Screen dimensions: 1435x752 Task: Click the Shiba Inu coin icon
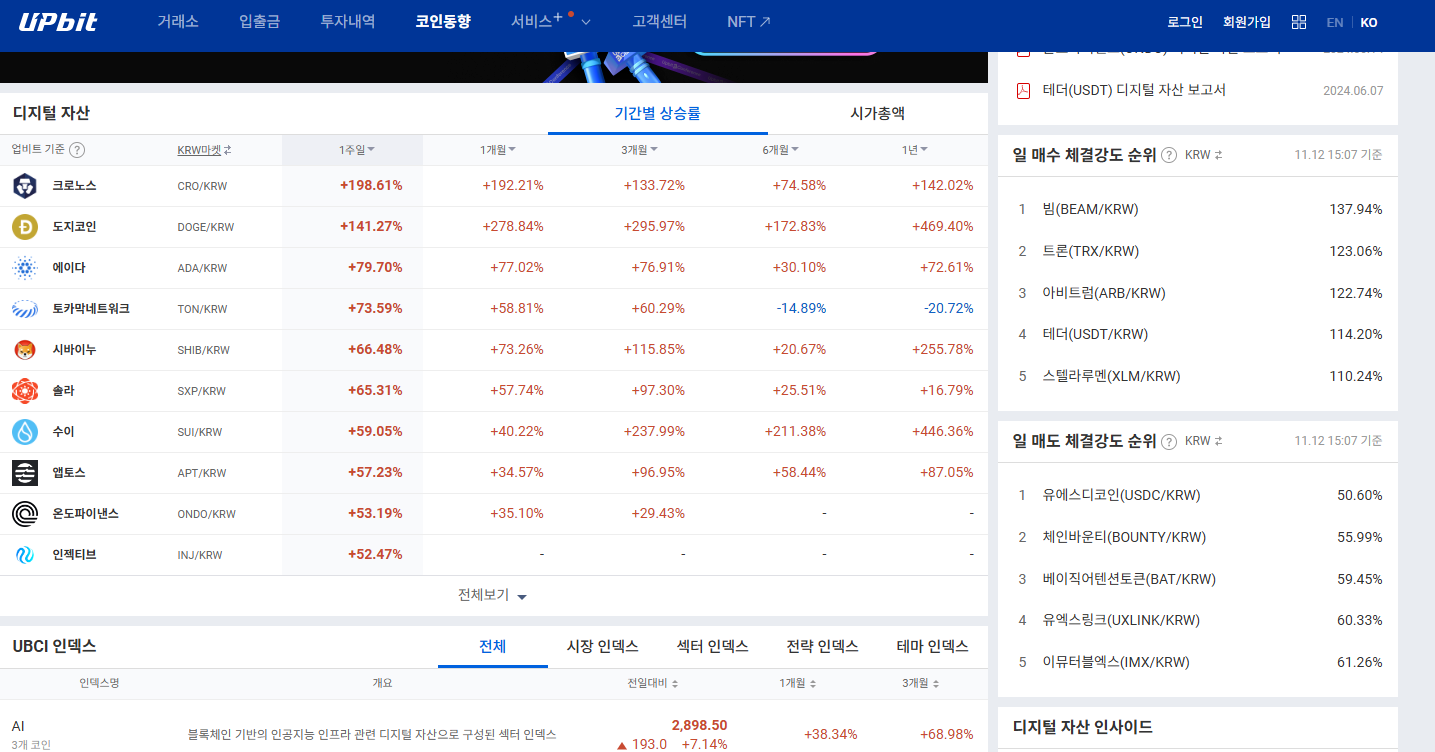click(25, 350)
